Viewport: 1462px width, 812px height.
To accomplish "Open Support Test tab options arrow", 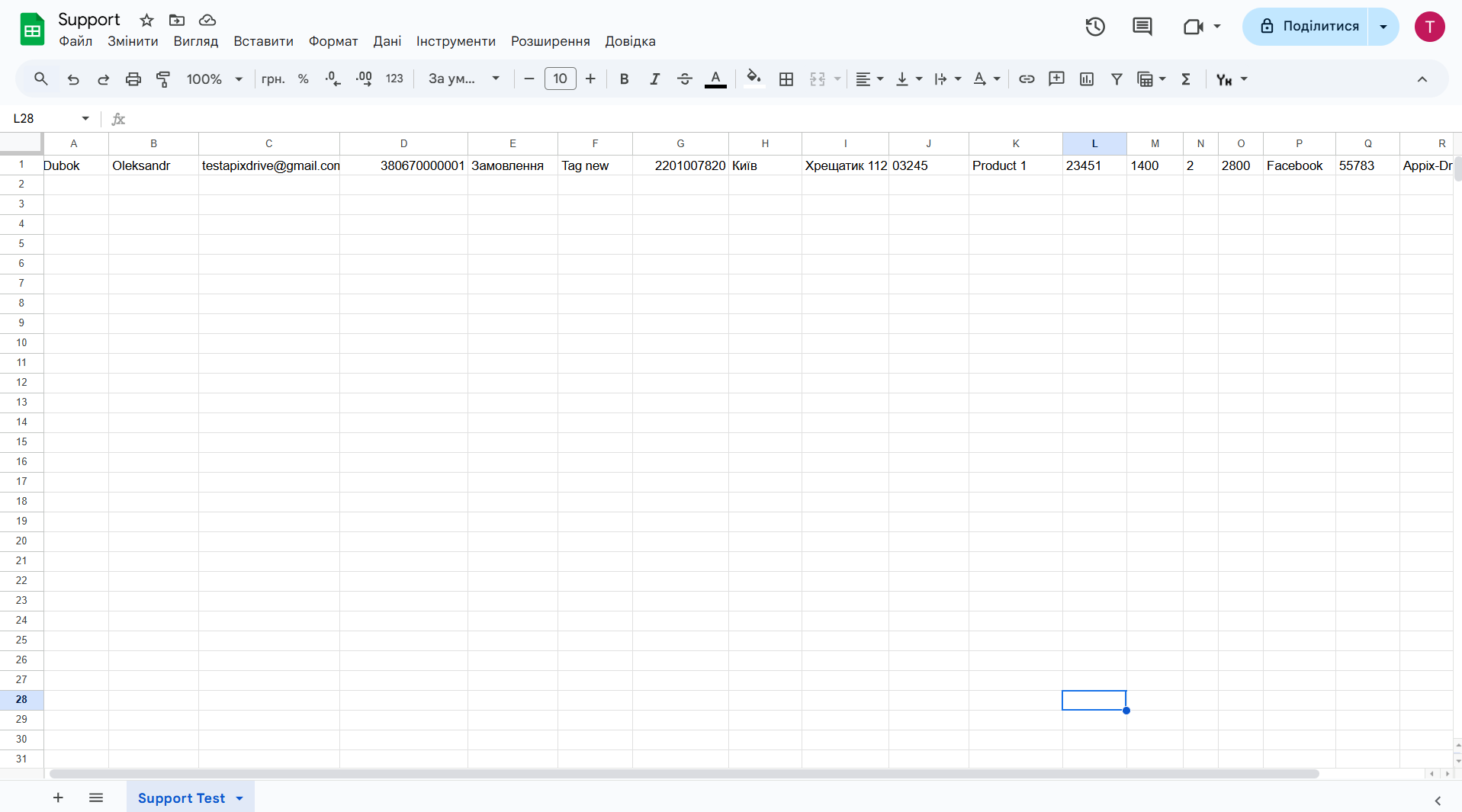I will 239,798.
